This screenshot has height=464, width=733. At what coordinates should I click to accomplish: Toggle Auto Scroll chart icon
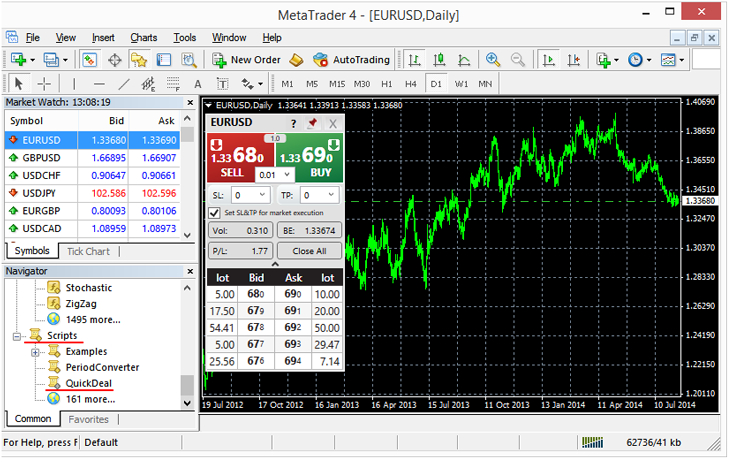click(548, 60)
